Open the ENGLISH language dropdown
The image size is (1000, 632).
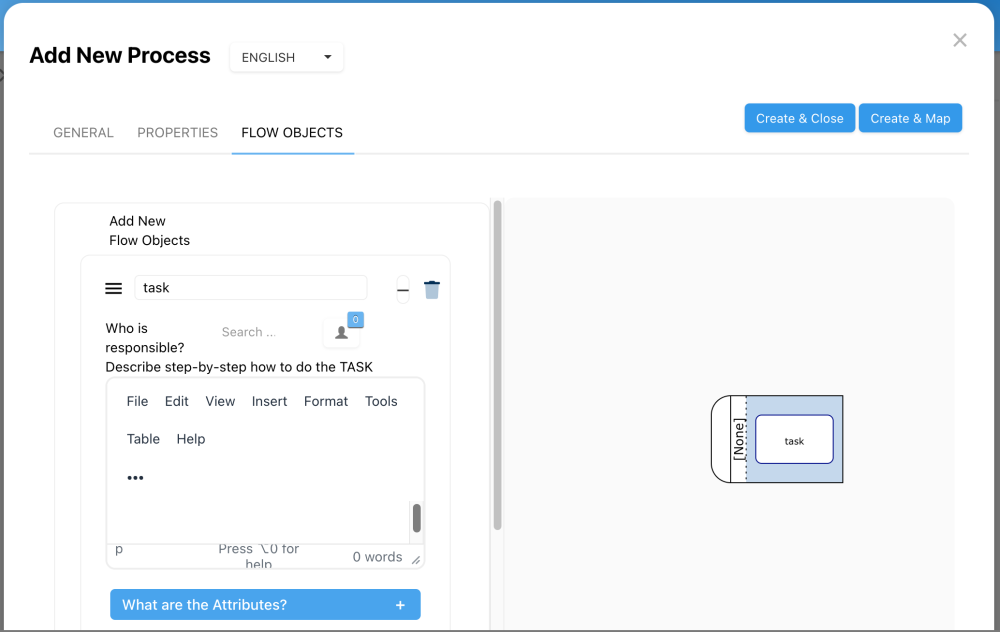pos(287,58)
